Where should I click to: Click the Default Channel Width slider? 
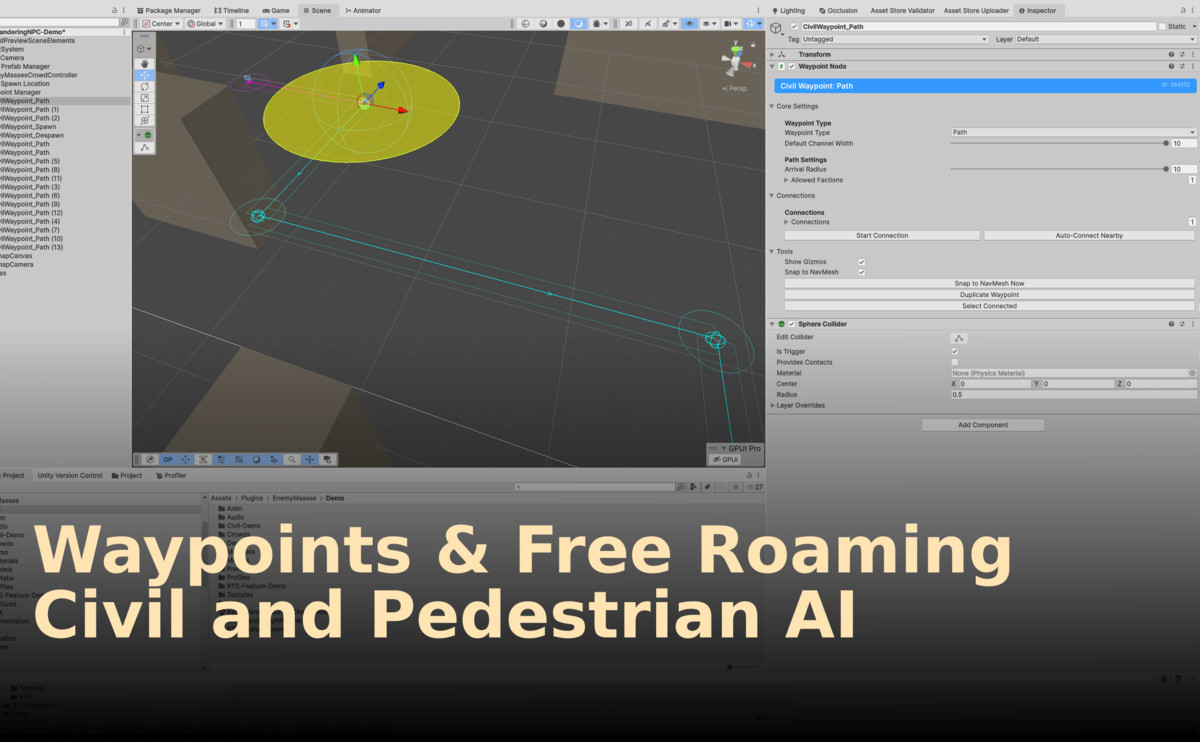1058,143
